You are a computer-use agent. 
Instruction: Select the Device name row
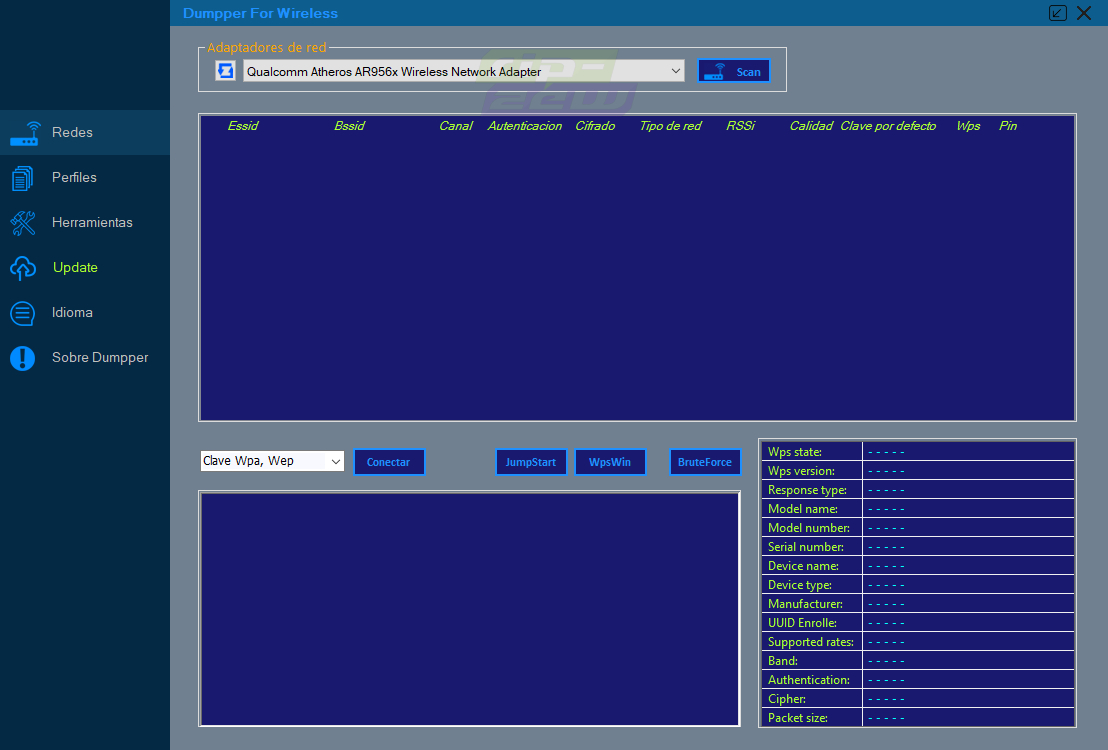pyautogui.click(x=917, y=566)
